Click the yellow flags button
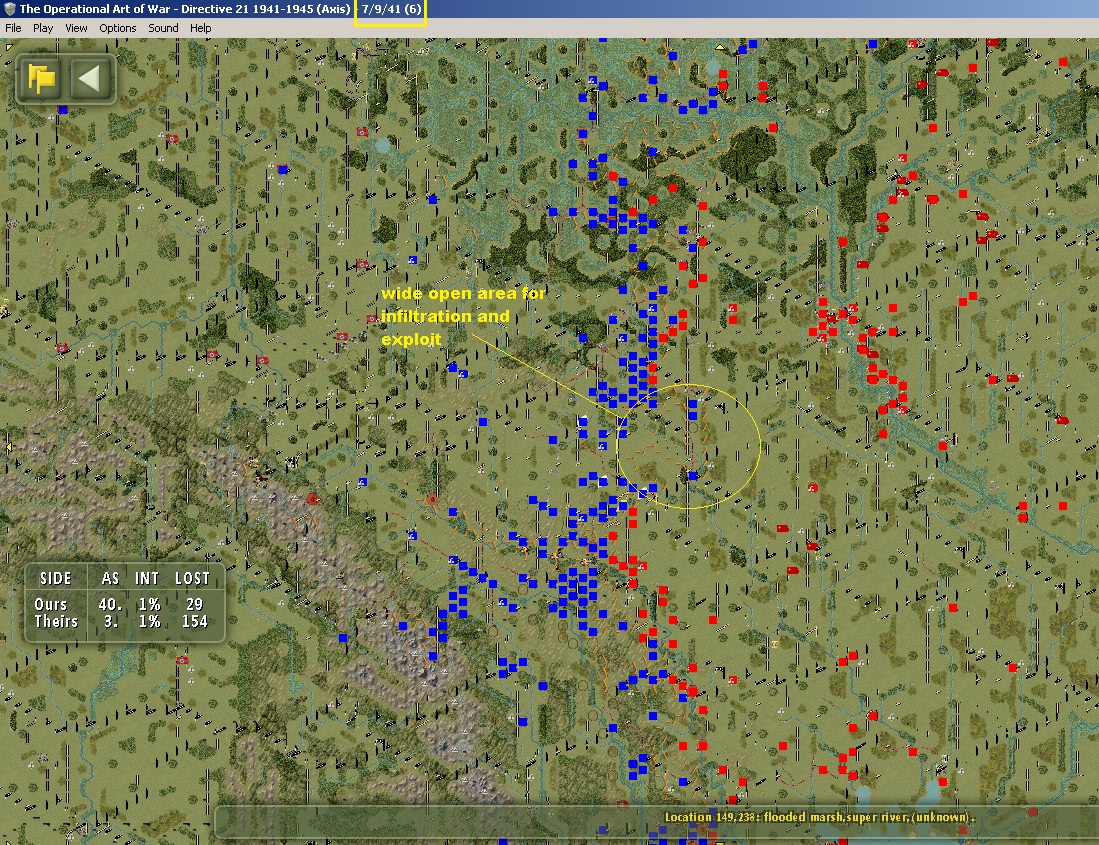This screenshot has width=1099, height=845. coord(41,78)
